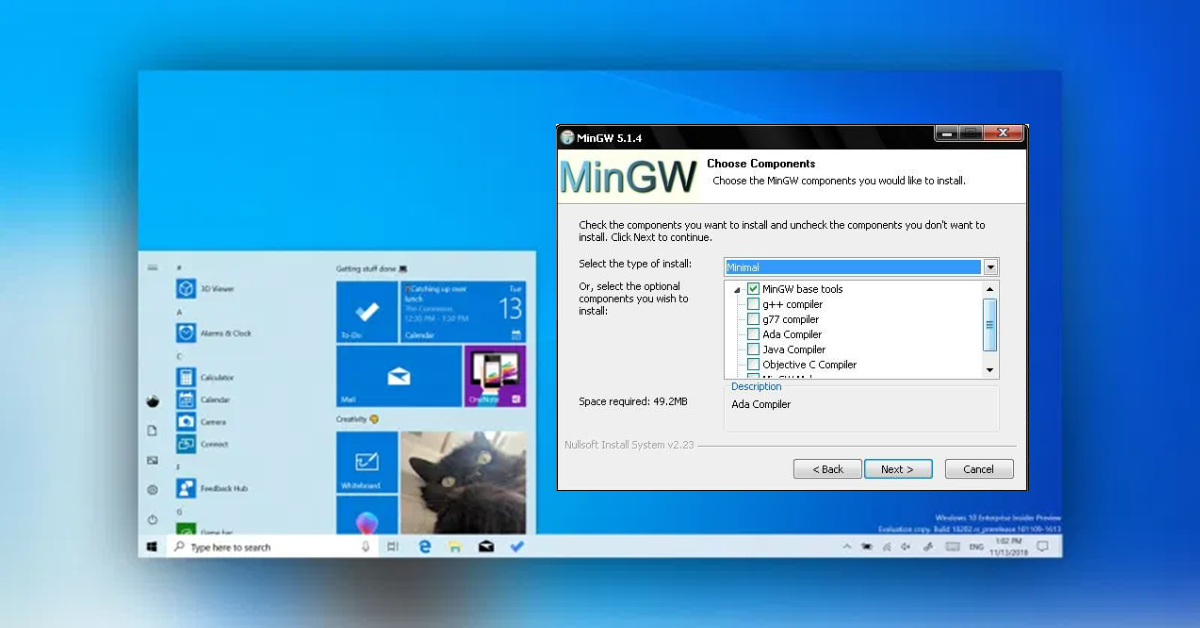Check the g++ compiler checkbox
The width and height of the screenshot is (1200, 628).
point(753,304)
